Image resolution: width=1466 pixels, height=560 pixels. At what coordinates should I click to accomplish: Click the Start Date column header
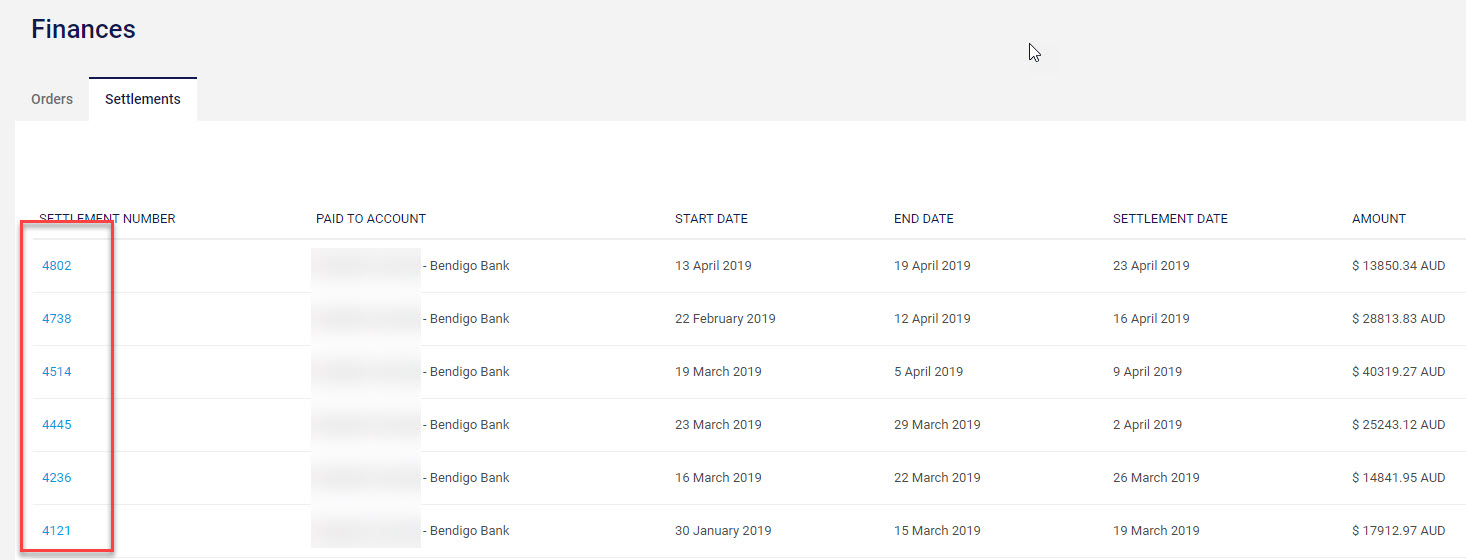(x=711, y=219)
